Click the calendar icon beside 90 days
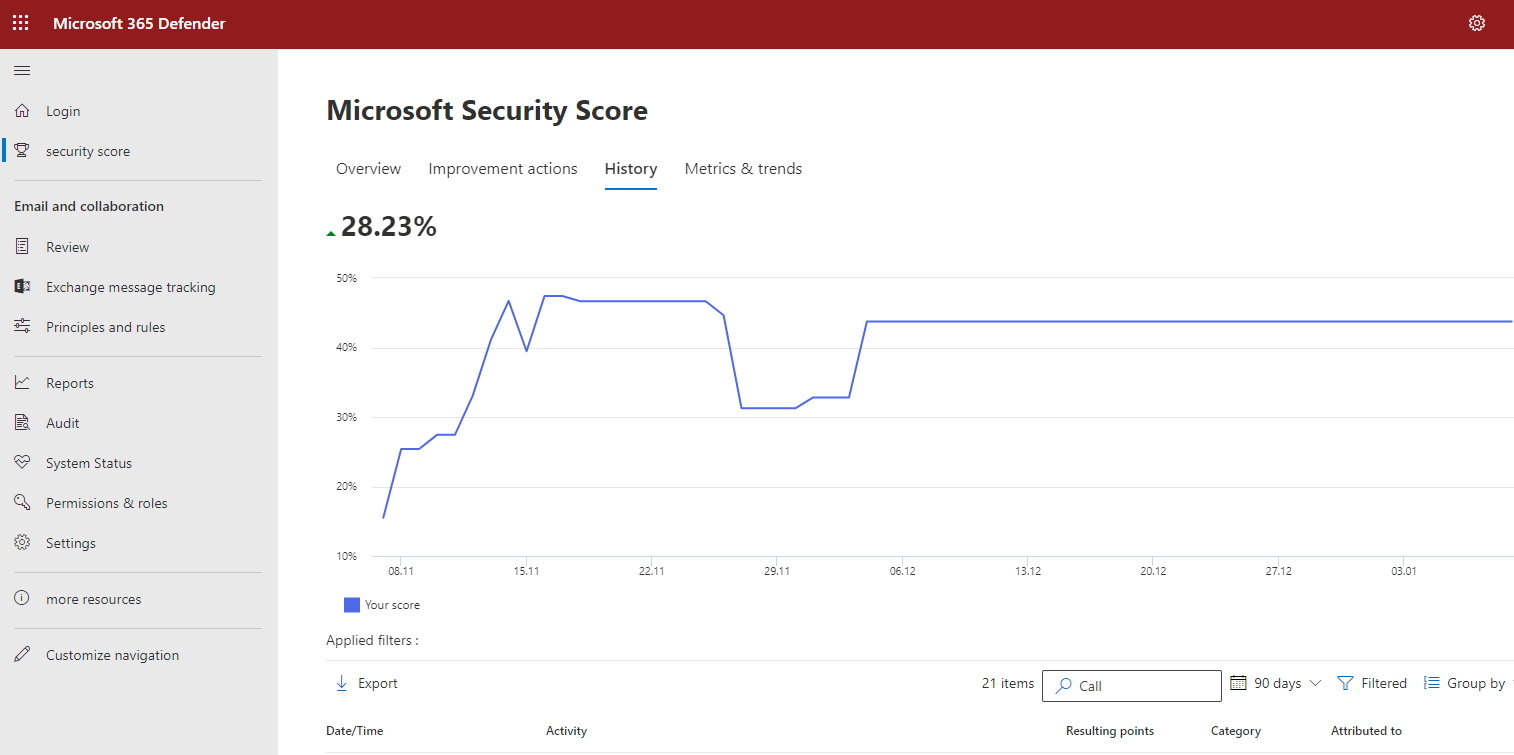Screen dimensions: 1514x755 point(1238,683)
